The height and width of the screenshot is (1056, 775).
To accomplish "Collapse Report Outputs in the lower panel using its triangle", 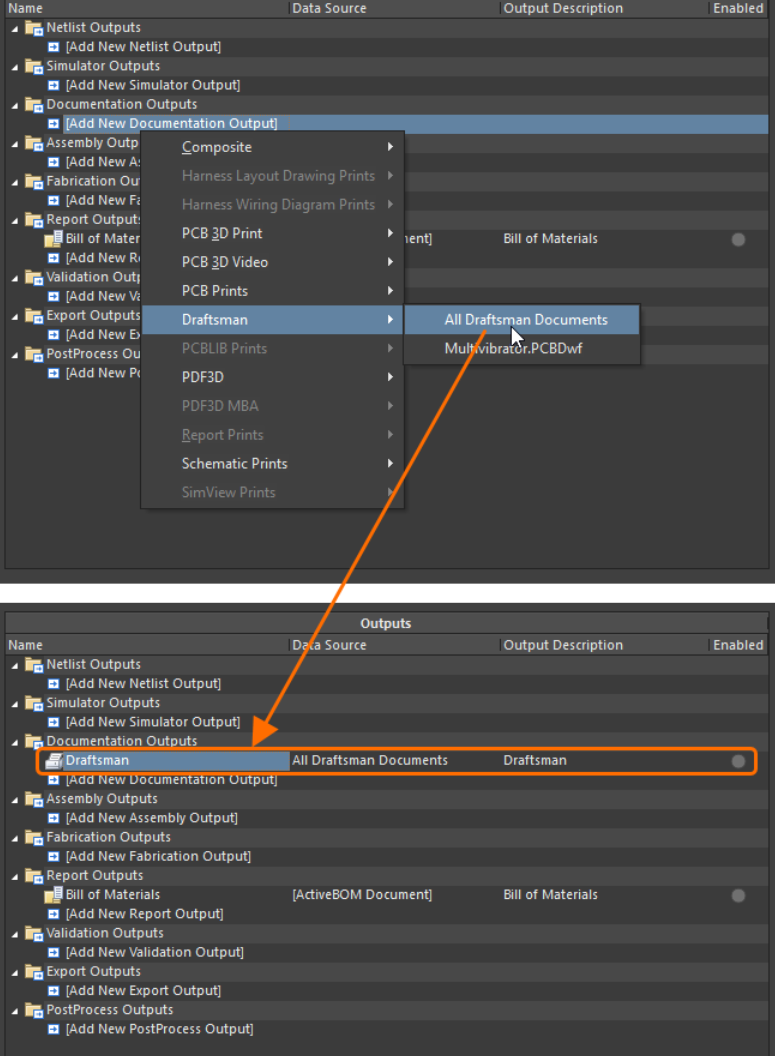I will 15,876.
